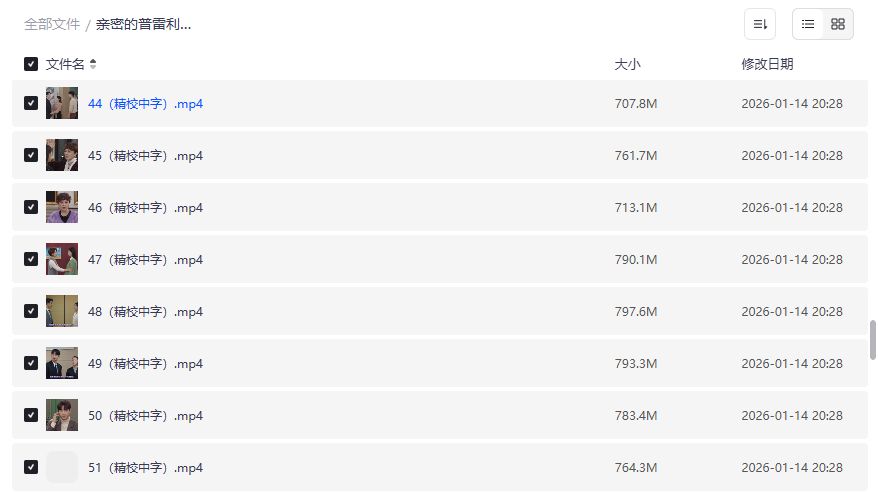Screen dimensions: 878x495
Task: Open the sort order icon
Action: click(x=760, y=24)
